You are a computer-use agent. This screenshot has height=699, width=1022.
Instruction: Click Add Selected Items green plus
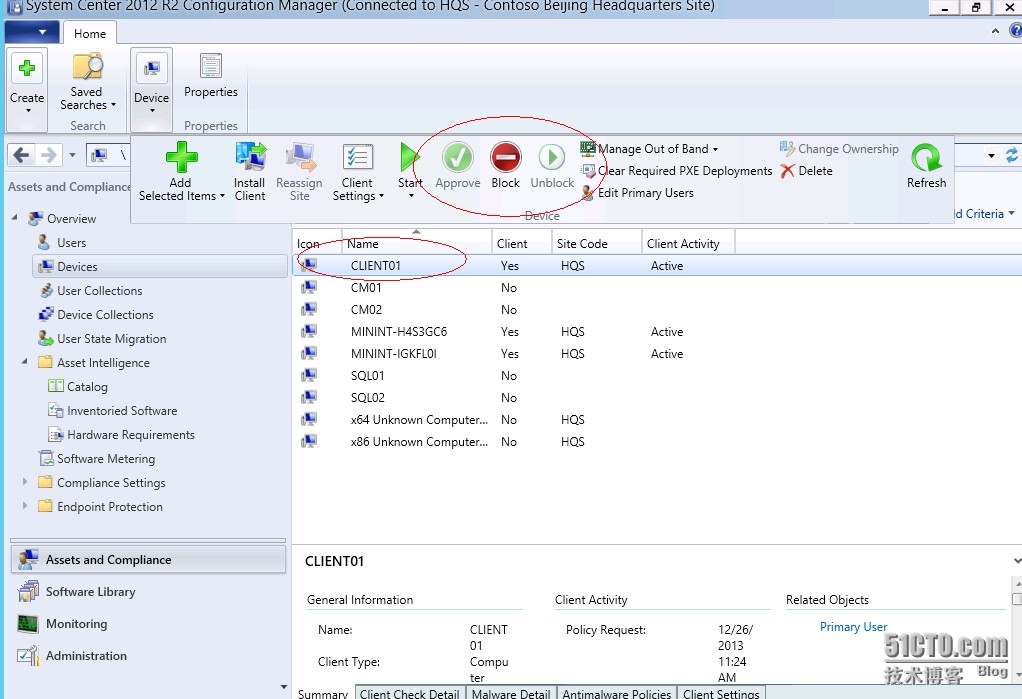tap(181, 157)
